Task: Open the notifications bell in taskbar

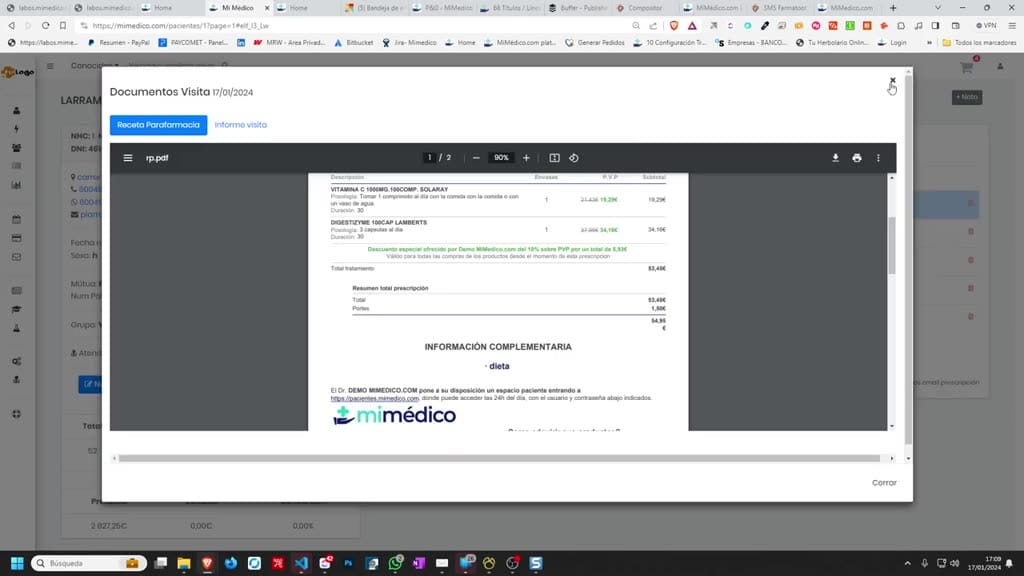Action: pyautogui.click(x=1010, y=563)
